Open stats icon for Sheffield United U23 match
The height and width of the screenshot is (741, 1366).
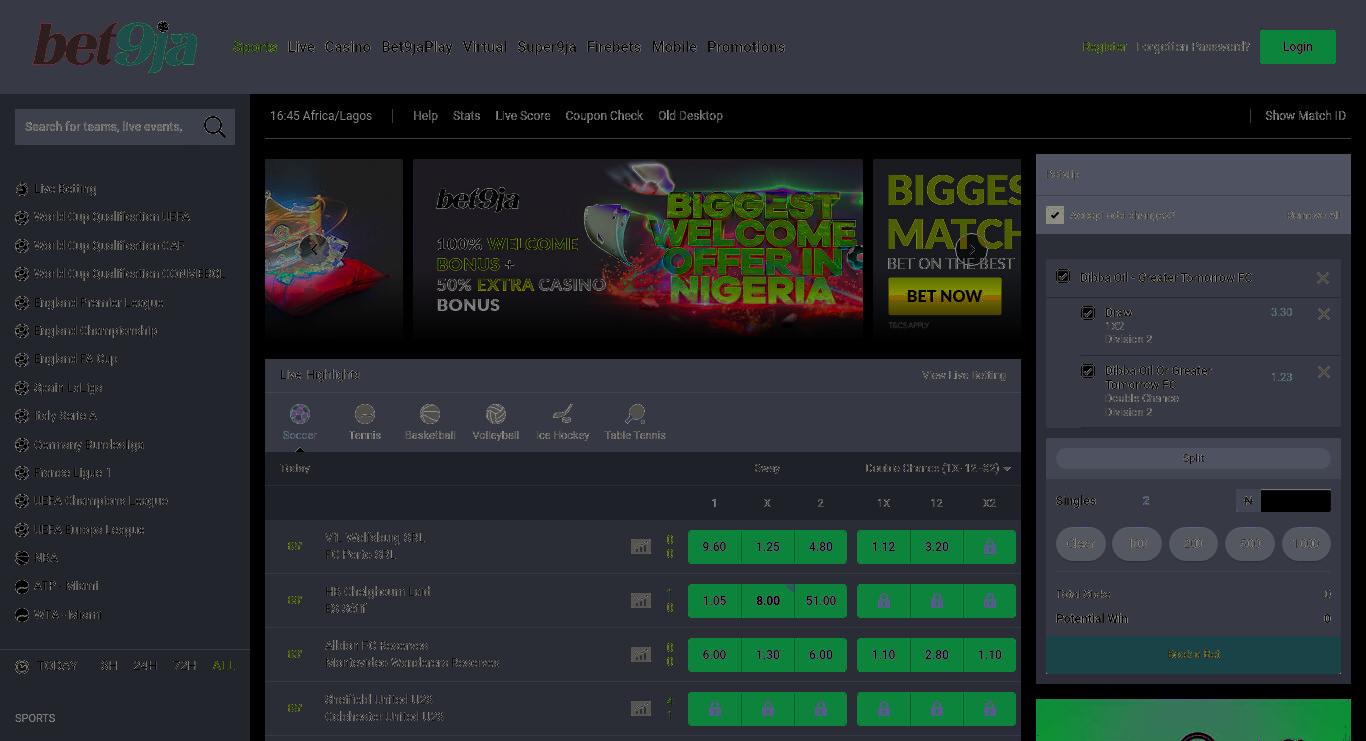coord(641,708)
